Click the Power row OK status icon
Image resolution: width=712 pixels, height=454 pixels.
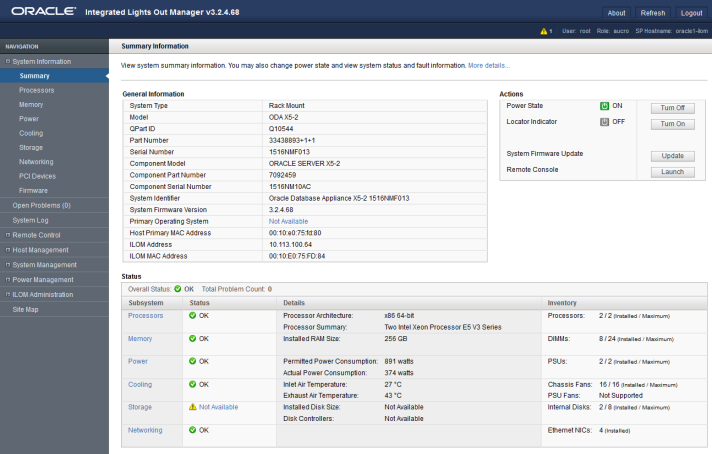pyautogui.click(x=193, y=361)
